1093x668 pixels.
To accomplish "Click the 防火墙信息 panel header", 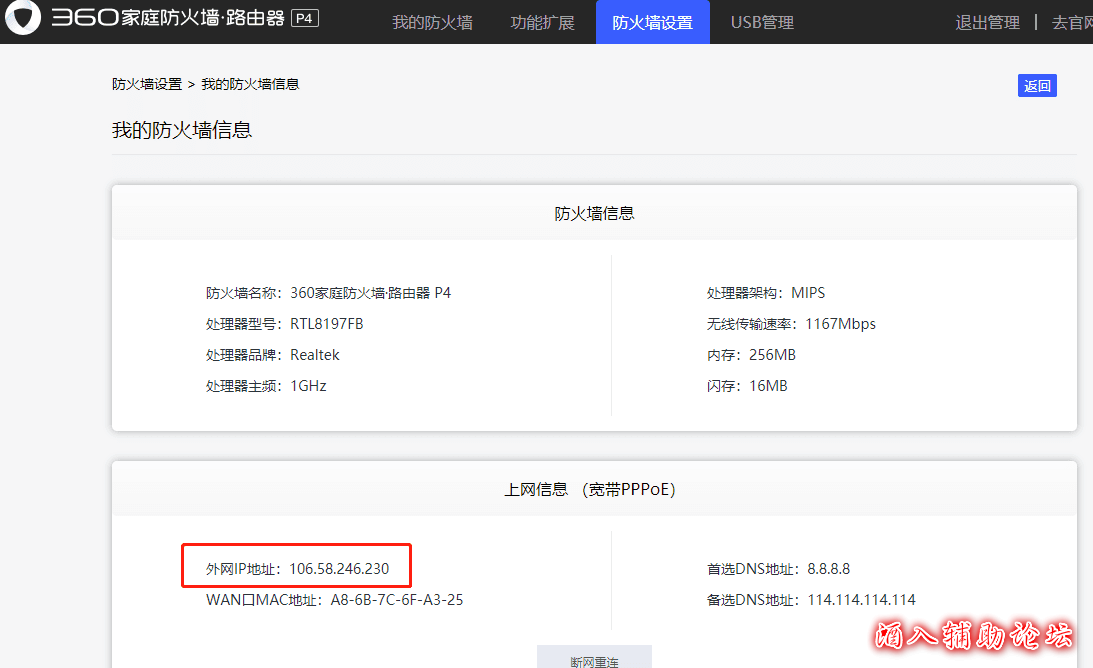I will [594, 213].
